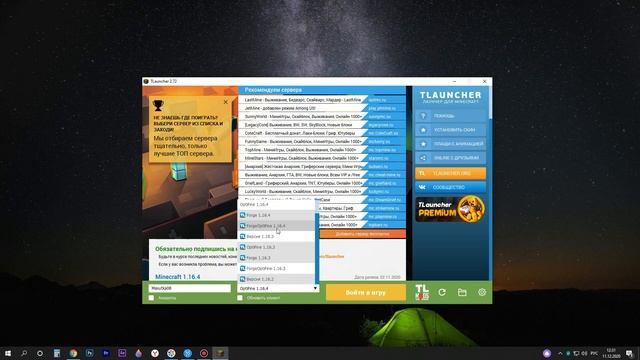Image resolution: width=640 pixels, height=360 pixels.
Task: Select the [LegacyCore] server row
Action: coord(303,124)
